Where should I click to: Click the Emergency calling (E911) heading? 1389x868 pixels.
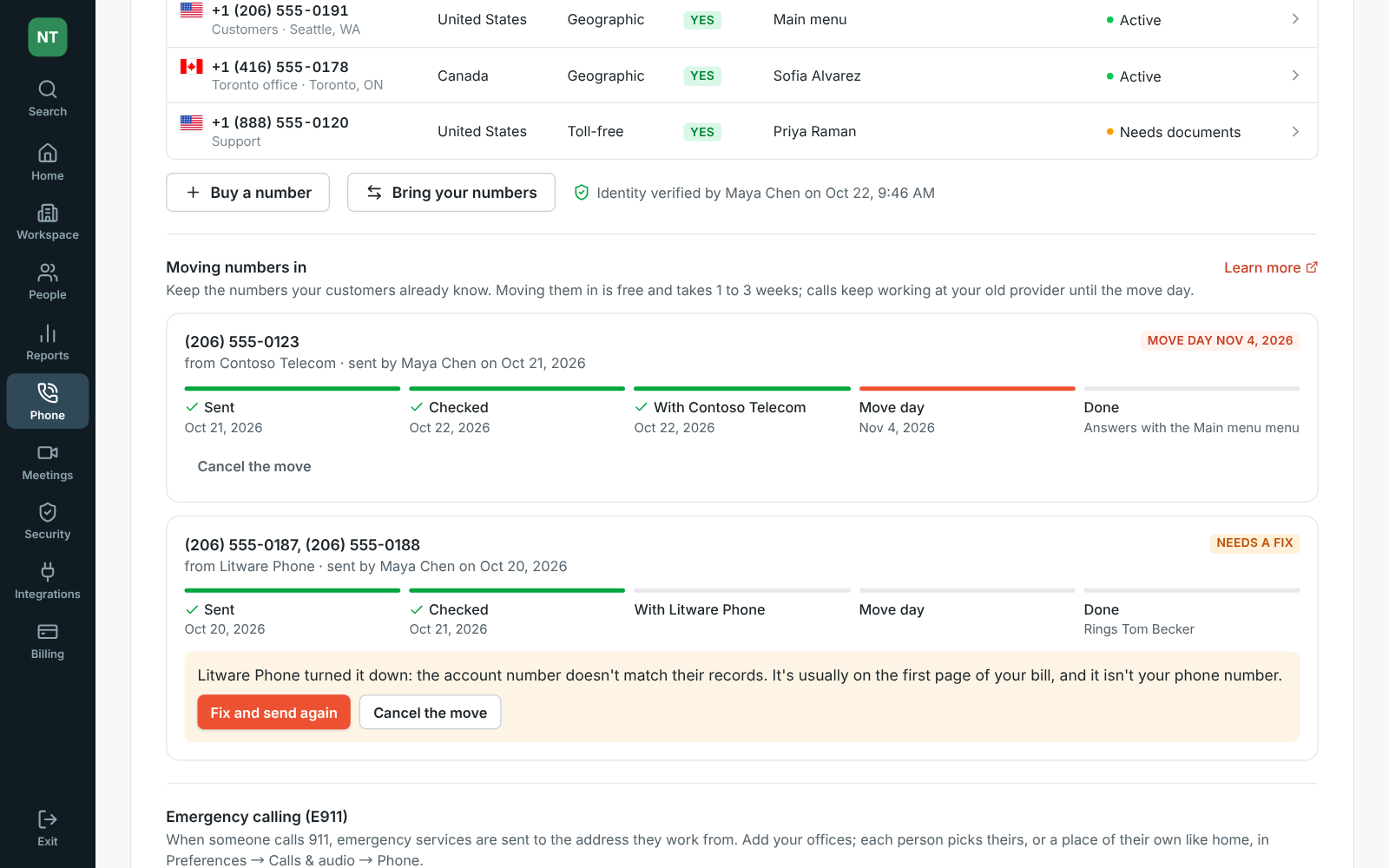pos(257,817)
